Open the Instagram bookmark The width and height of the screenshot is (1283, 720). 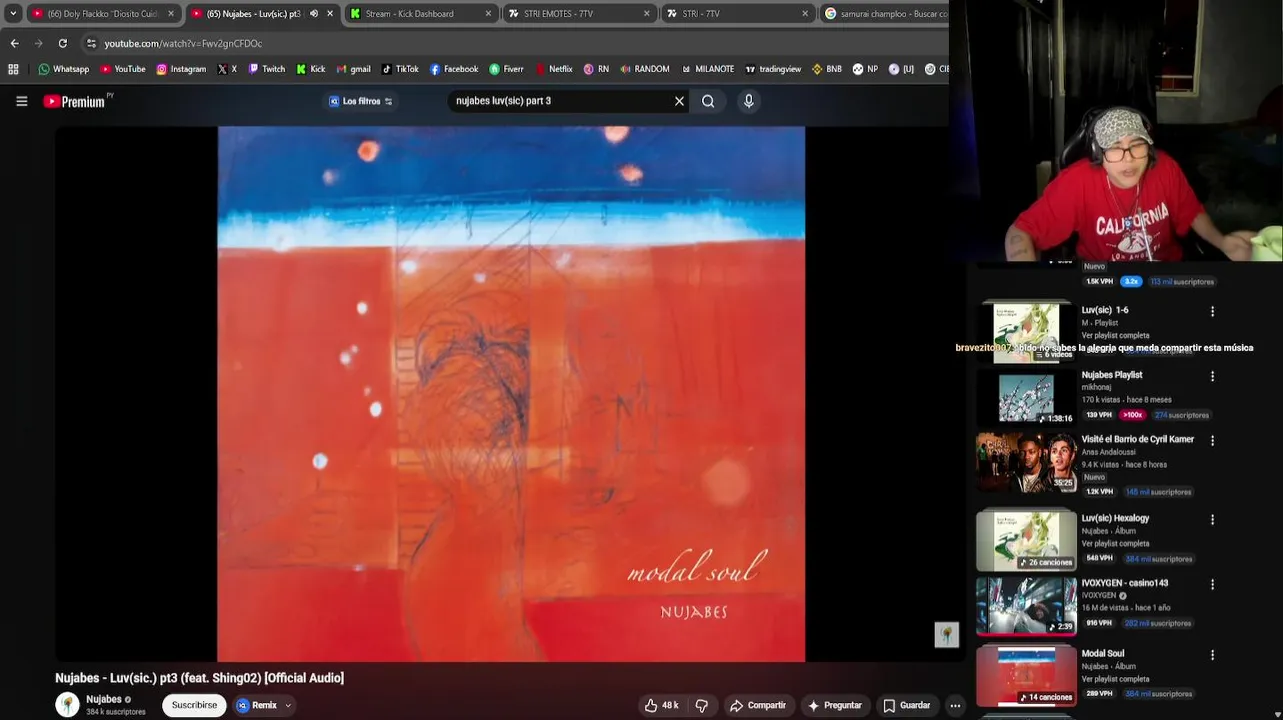click(x=181, y=69)
